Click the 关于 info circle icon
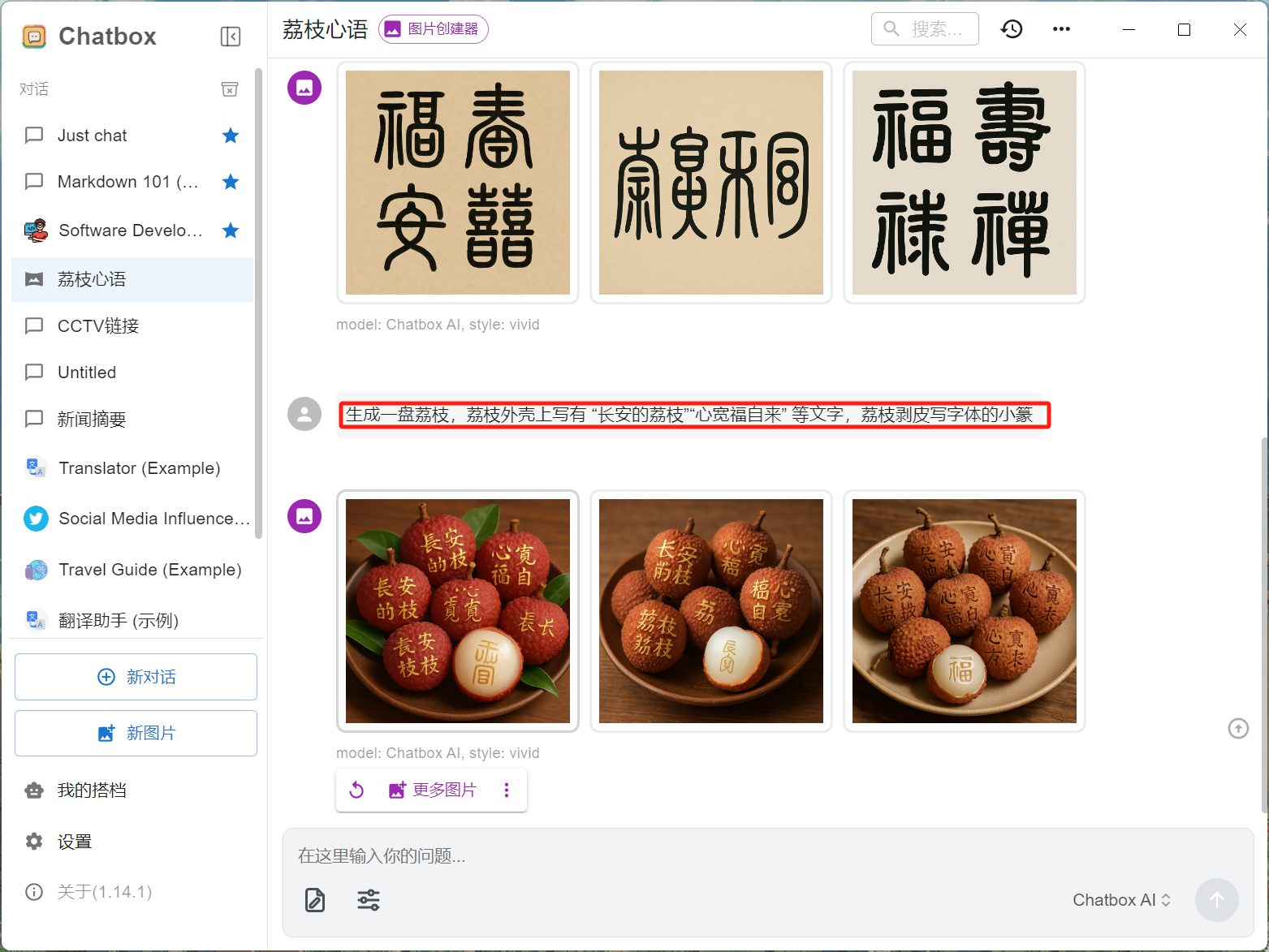Screen dimensions: 1269x952 click(x=34, y=892)
